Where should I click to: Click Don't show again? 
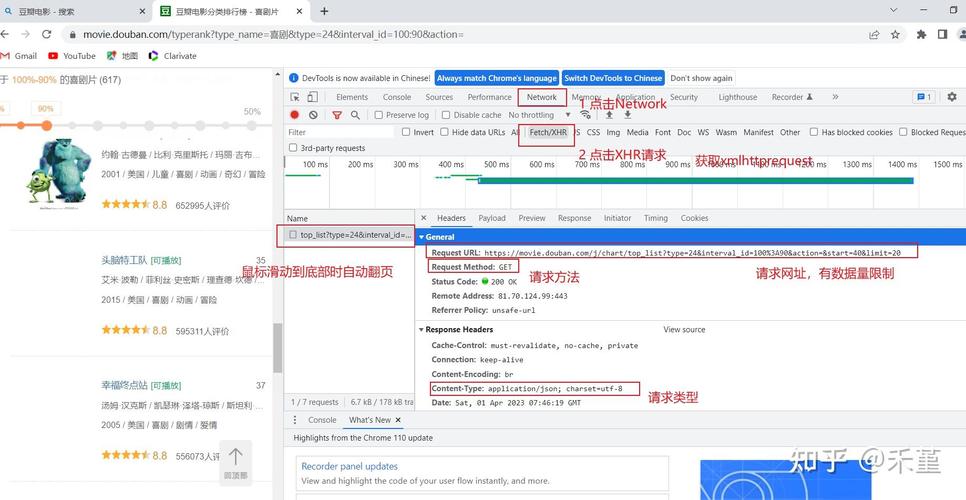(701, 78)
